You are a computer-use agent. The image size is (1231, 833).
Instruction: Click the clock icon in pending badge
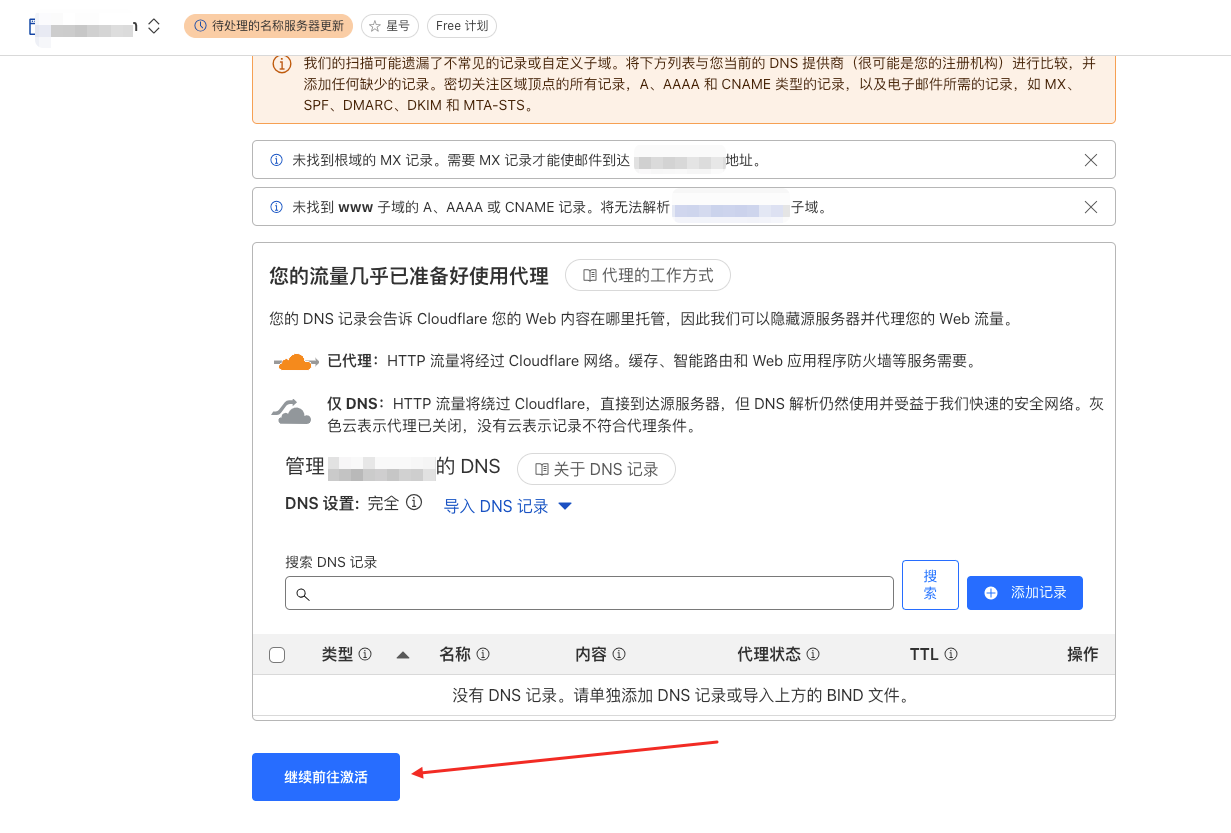coord(201,26)
